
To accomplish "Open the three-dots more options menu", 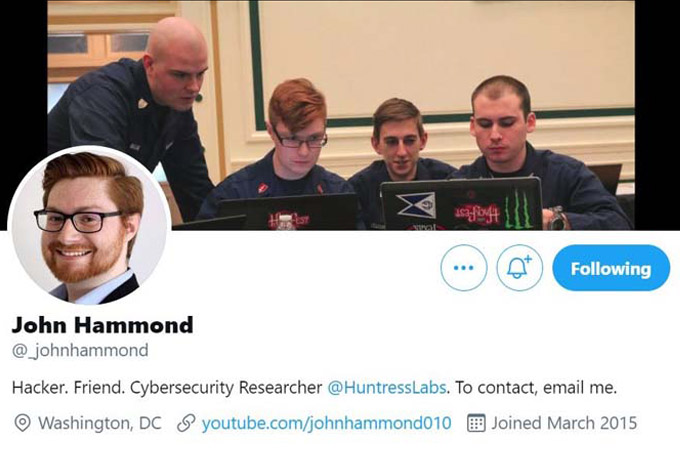I will click(x=464, y=267).
